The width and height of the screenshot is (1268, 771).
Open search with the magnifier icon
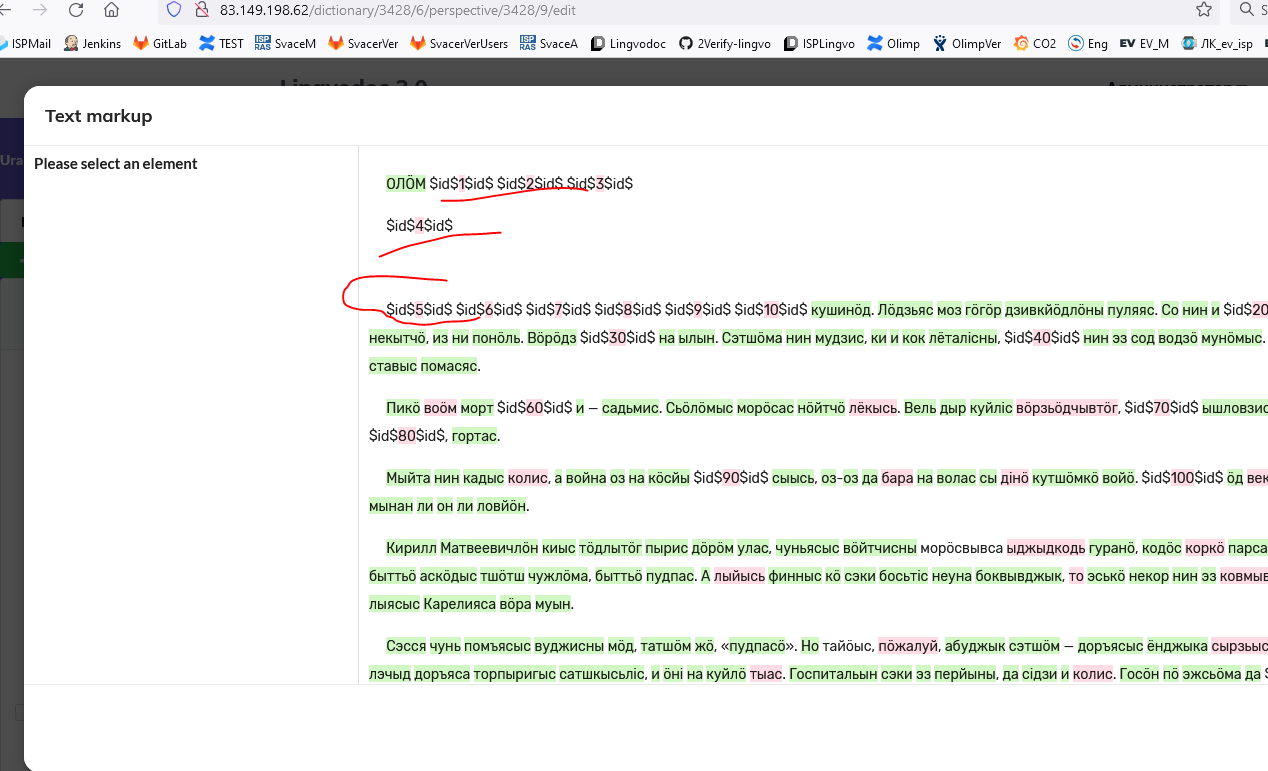1245,12
